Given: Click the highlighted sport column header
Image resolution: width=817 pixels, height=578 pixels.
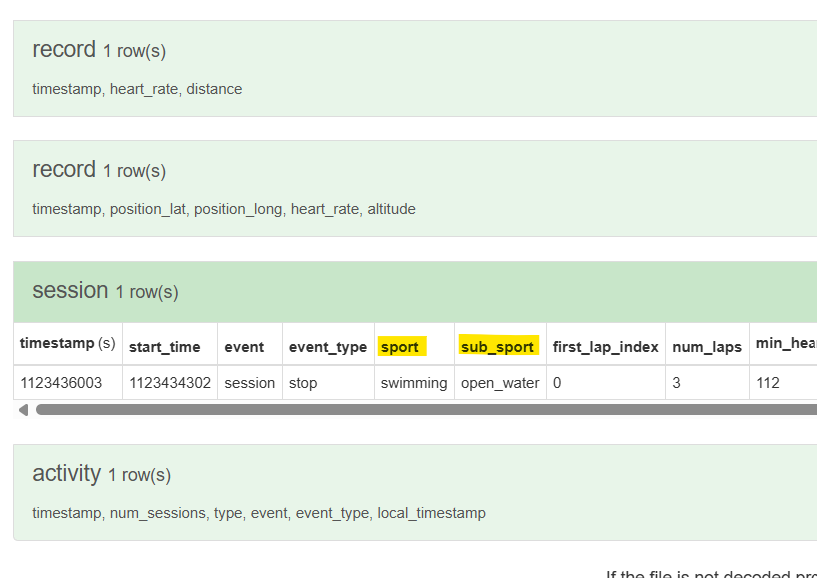Looking at the screenshot, I should (x=400, y=347).
